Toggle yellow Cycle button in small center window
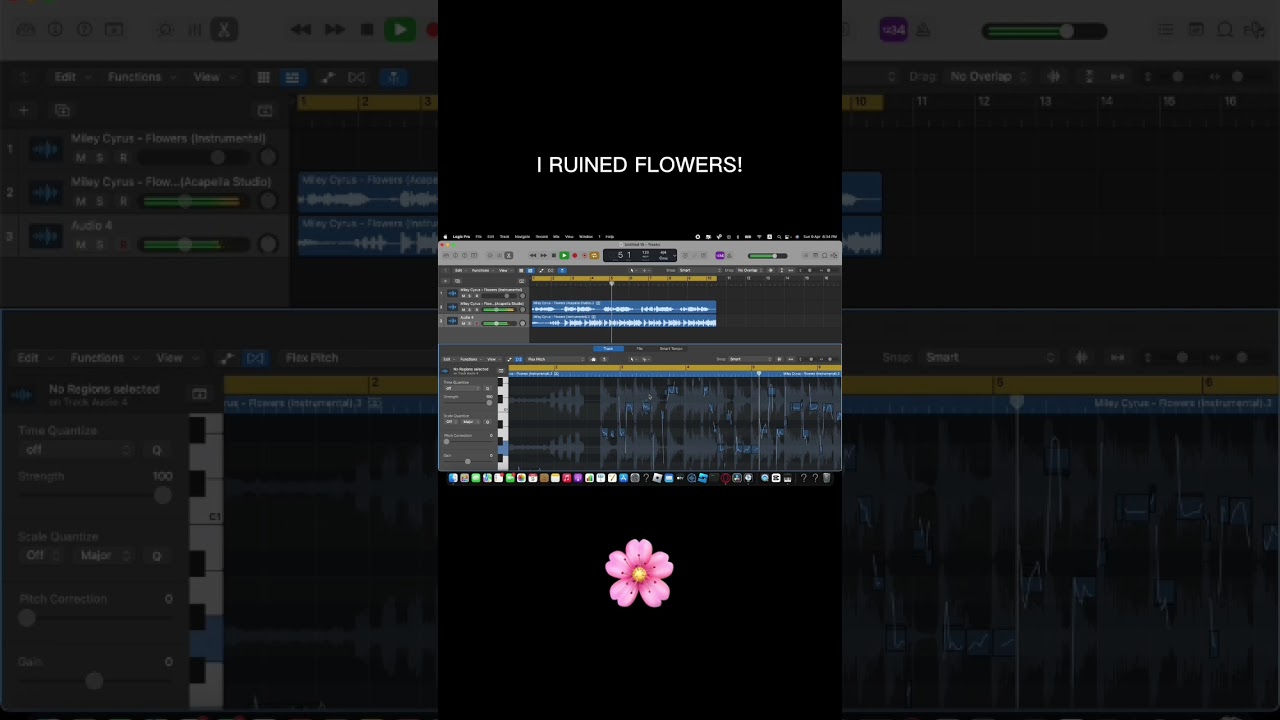Image resolution: width=1280 pixels, height=720 pixels. point(594,255)
